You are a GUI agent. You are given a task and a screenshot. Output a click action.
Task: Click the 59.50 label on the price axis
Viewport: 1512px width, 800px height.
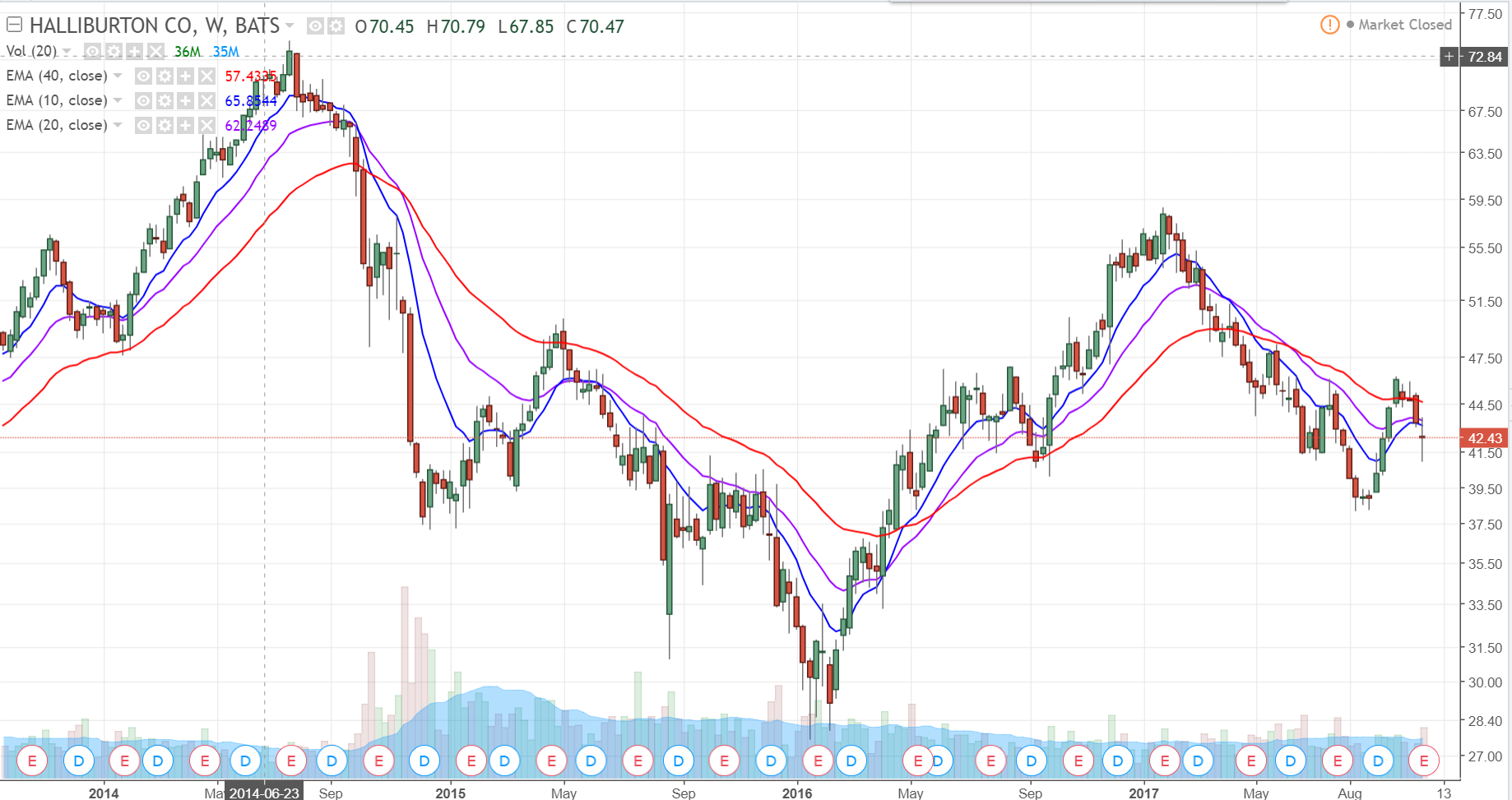[x=1485, y=201]
